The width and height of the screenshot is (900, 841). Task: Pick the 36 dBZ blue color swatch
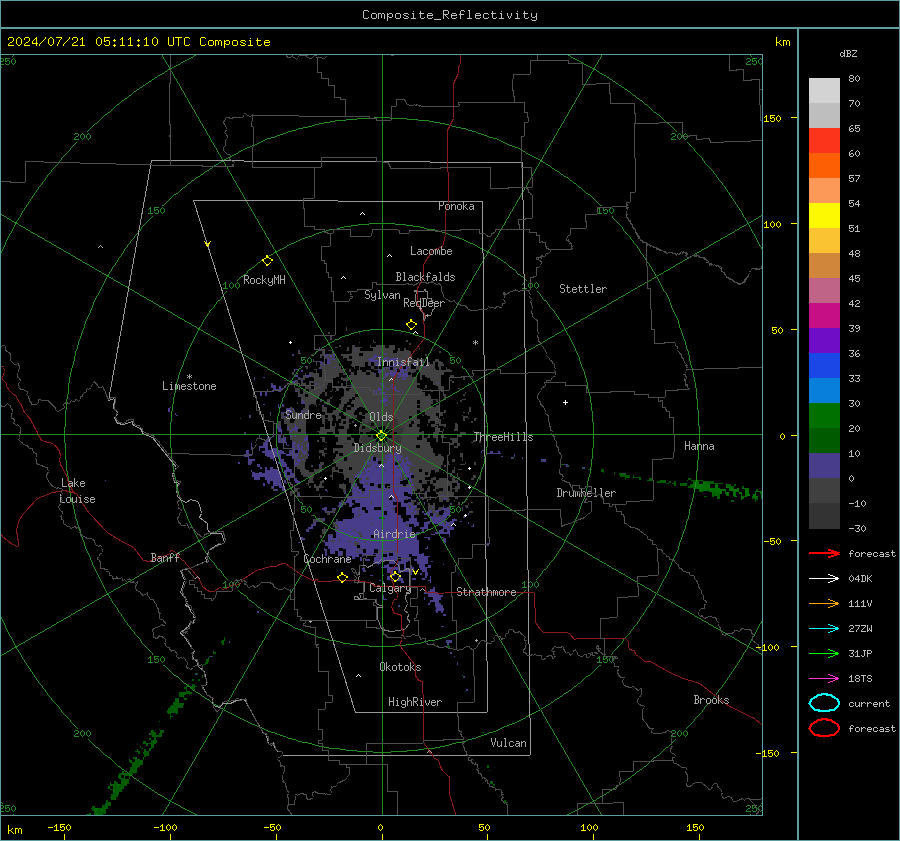824,365
